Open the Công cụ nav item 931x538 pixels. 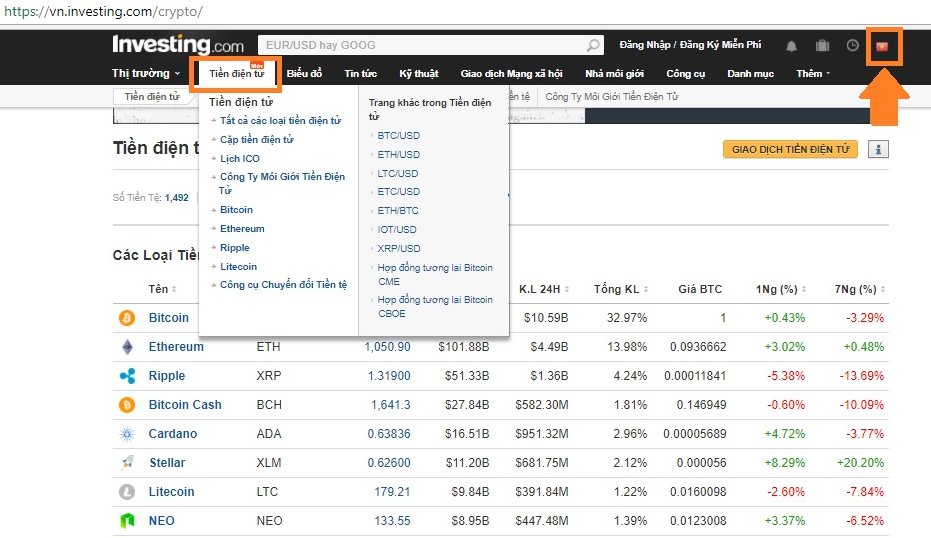pyautogui.click(x=685, y=74)
